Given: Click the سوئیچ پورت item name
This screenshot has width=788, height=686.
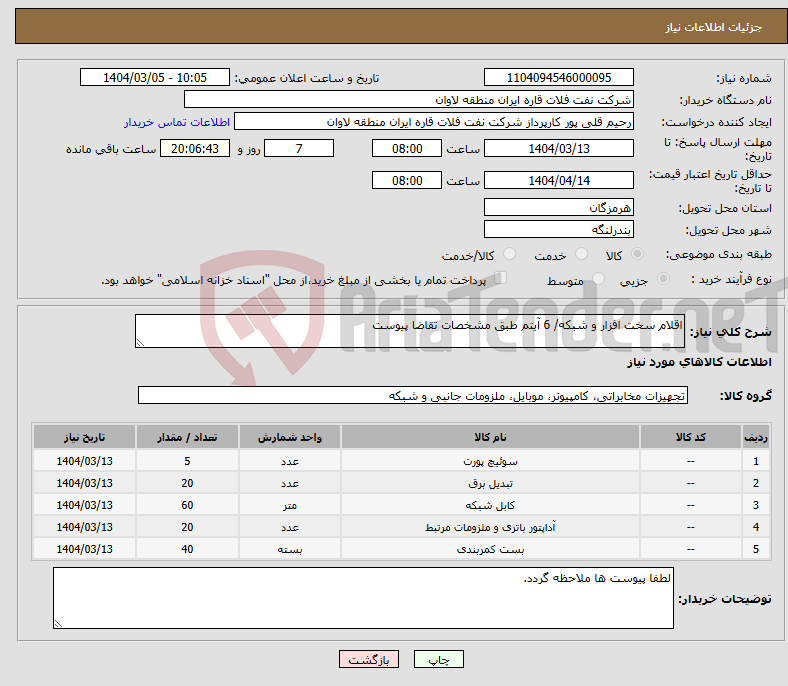Looking at the screenshot, I should (x=490, y=461).
